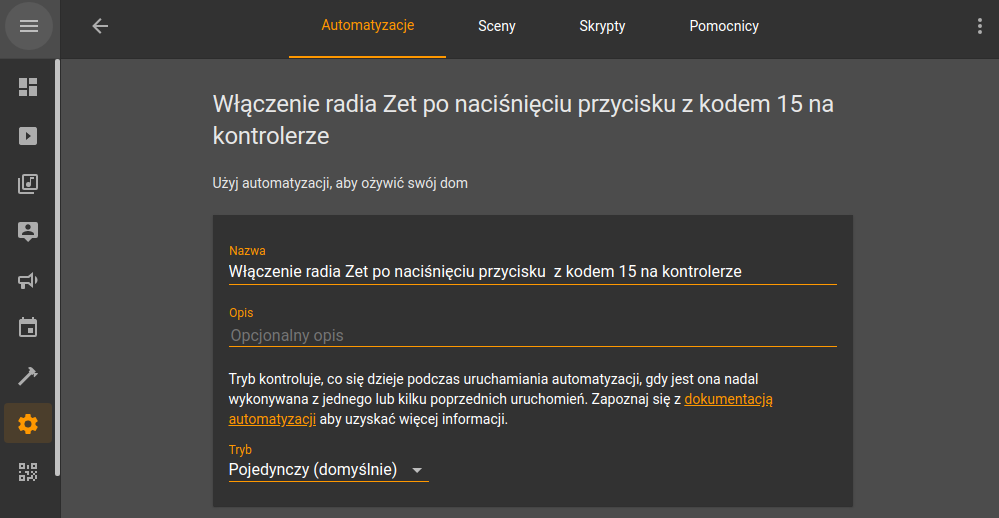Open the hamburger sidebar menu
This screenshot has height=518, width=999.
click(x=29, y=26)
